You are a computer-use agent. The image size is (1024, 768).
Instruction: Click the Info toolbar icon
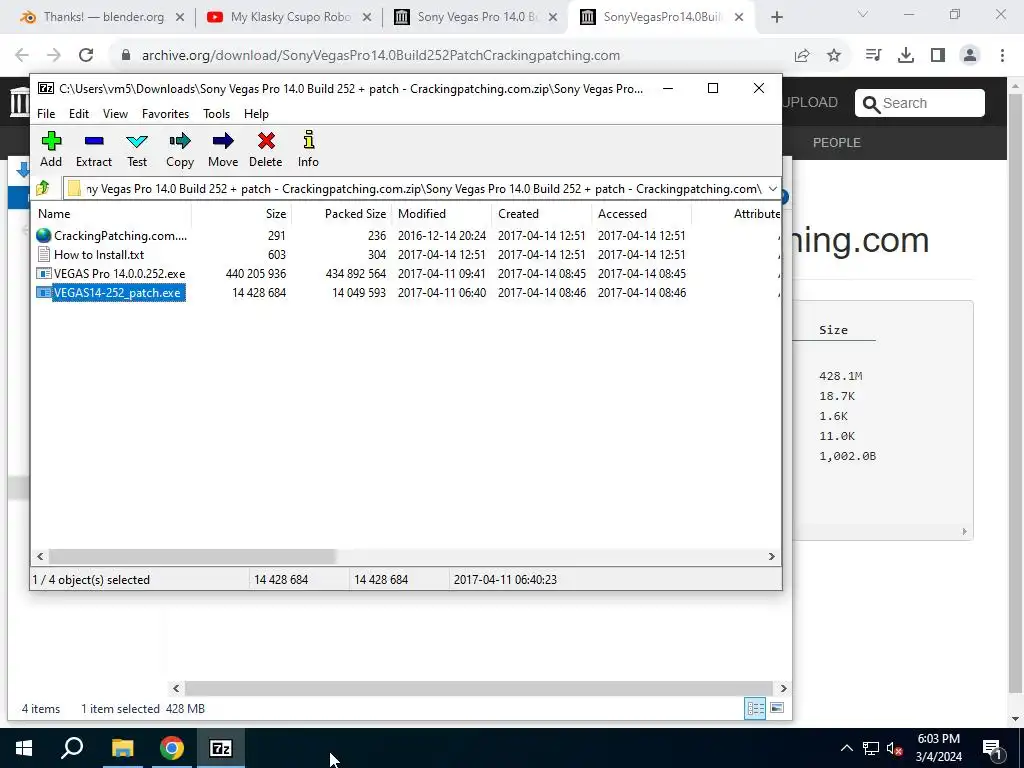click(308, 140)
